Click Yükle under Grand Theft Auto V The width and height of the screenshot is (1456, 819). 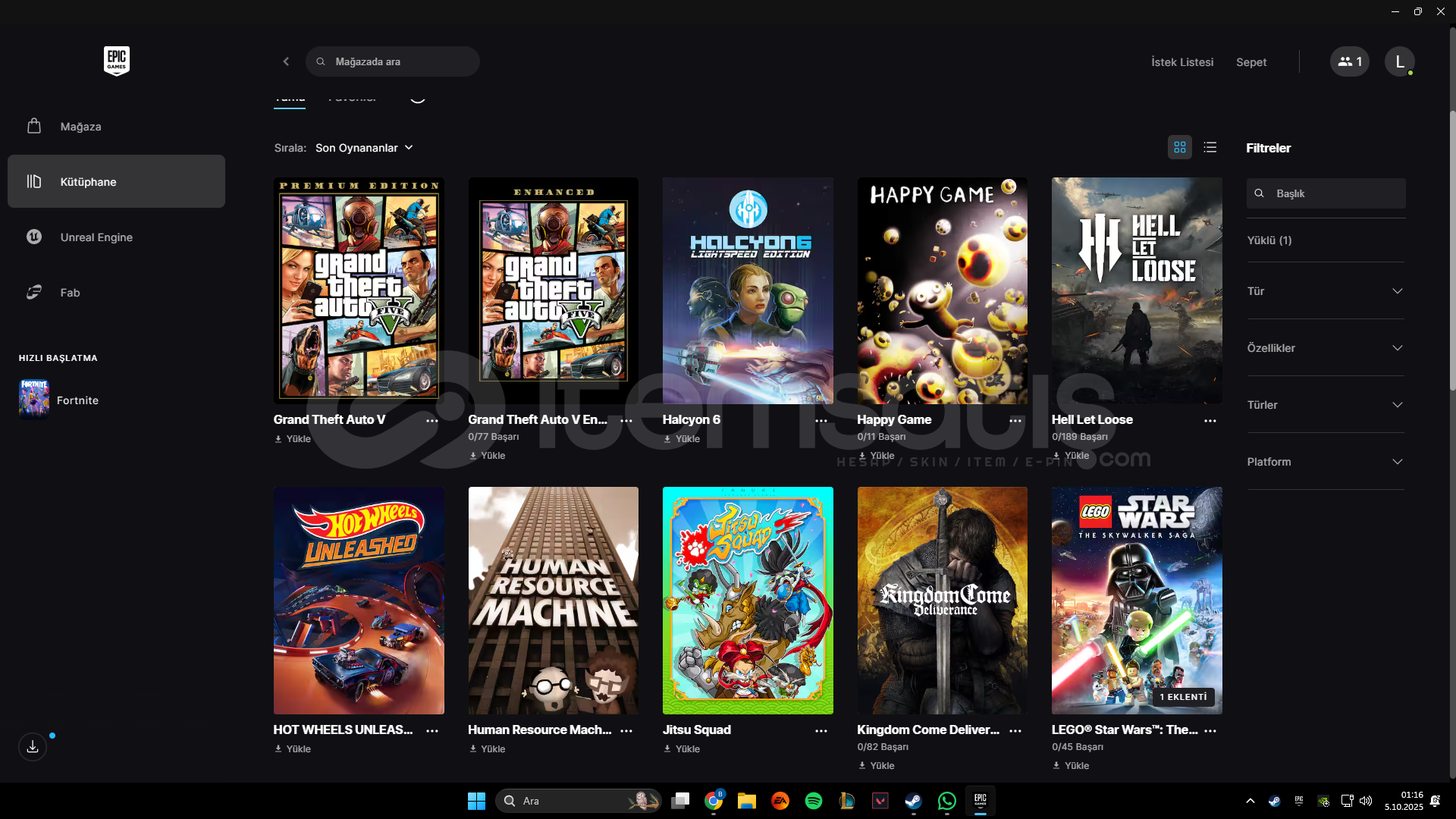click(x=293, y=439)
